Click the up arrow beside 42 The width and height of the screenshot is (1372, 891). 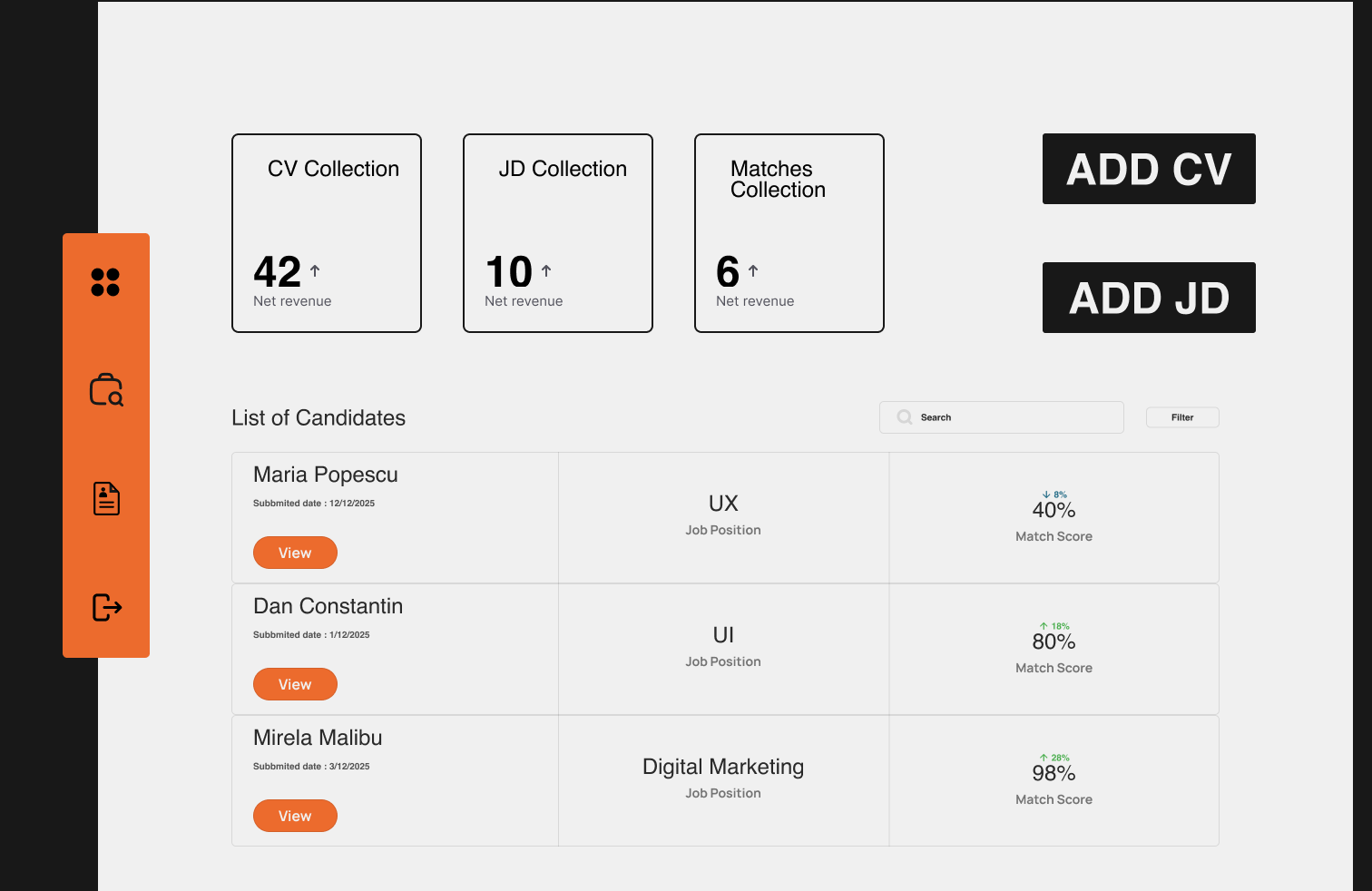pos(315,270)
